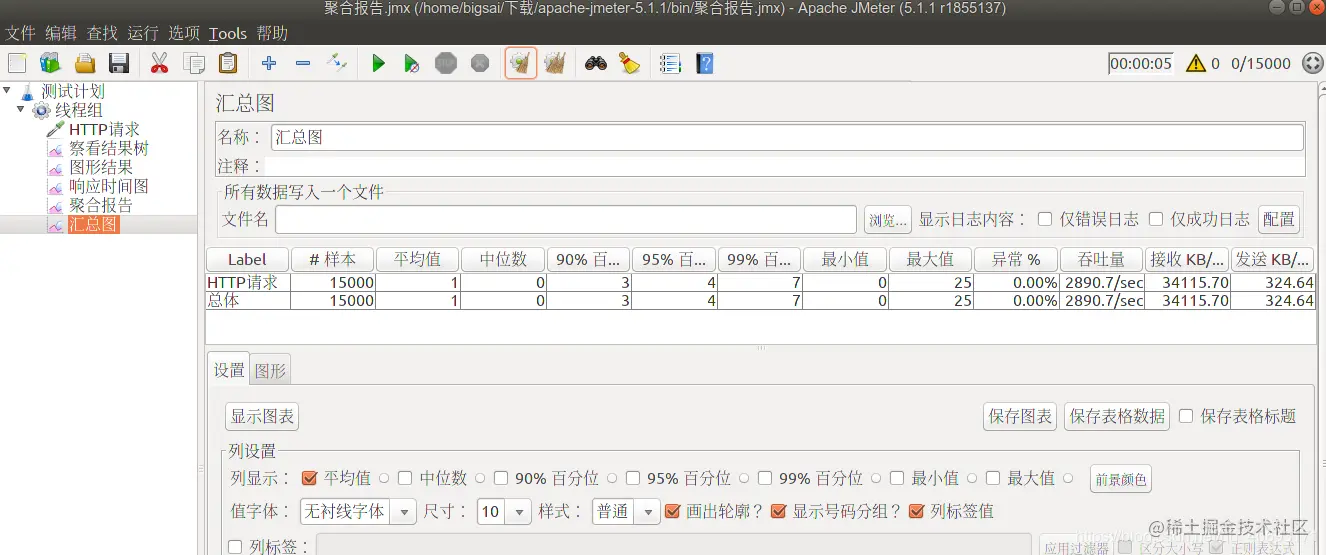
Task: Switch to the 图形 tab
Action: coord(270,370)
